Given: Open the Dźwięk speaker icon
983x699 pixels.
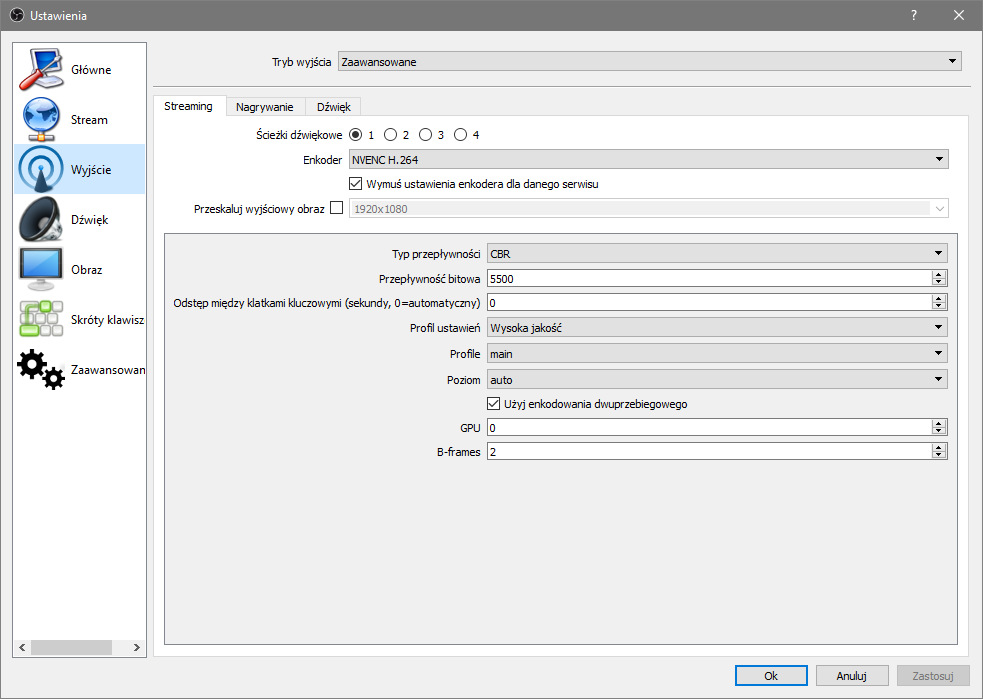Looking at the screenshot, I should click(x=41, y=219).
